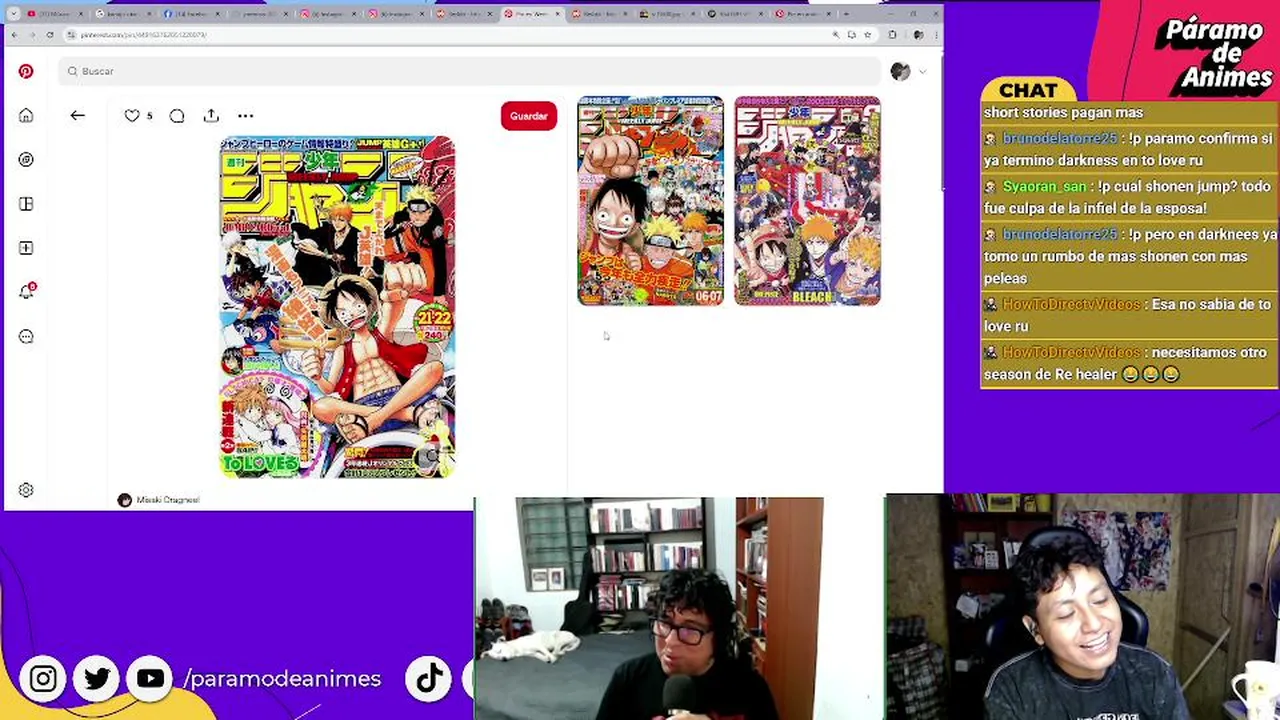Open the Chrome three-dot menu
The height and width of the screenshot is (720, 1280).
click(x=934, y=35)
